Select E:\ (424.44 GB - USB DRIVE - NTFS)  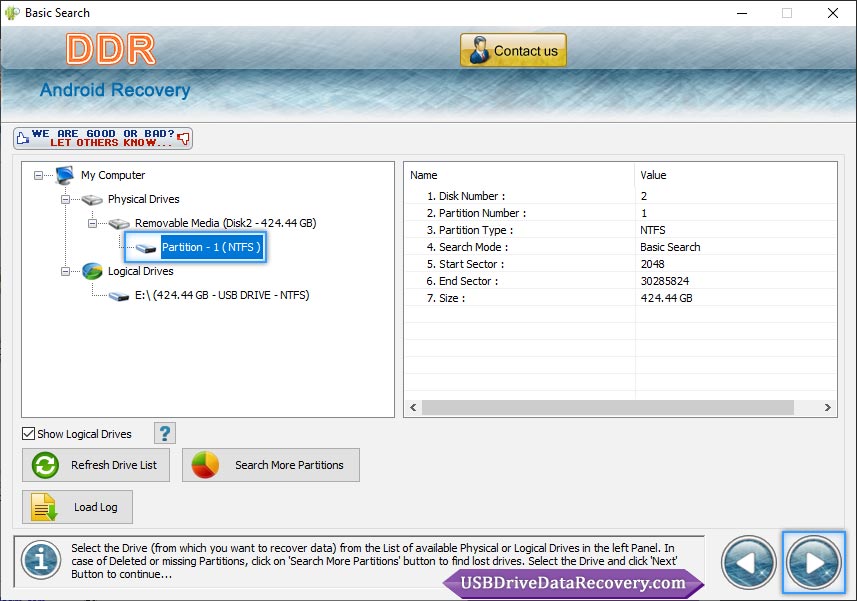(222, 295)
